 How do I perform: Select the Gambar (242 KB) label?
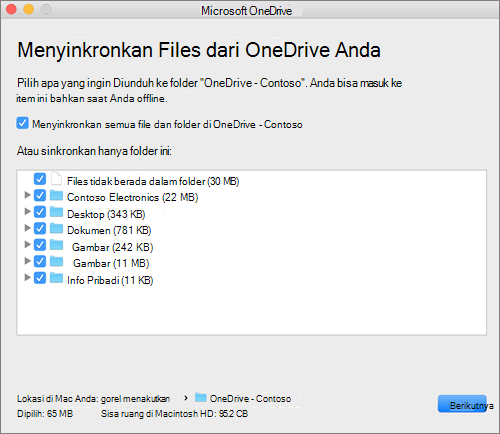tap(113, 247)
